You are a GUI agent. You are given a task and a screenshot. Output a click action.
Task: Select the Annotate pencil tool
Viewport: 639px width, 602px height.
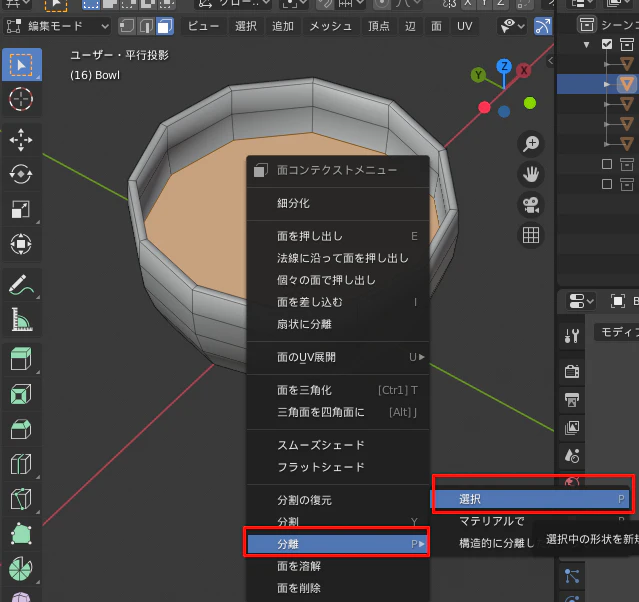21,285
